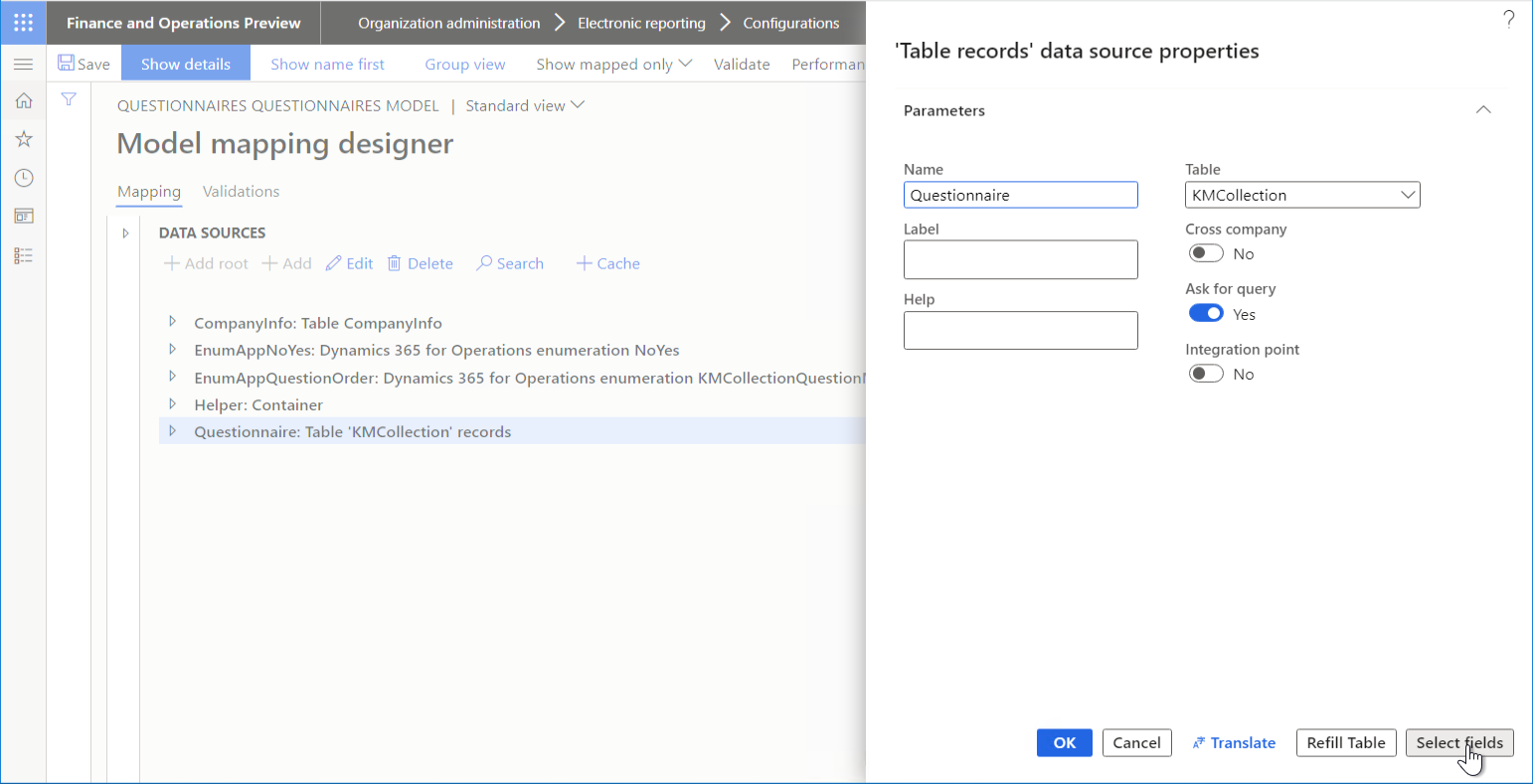Open the Table KMCollection dropdown
The height and width of the screenshot is (784, 1533).
coord(1409,194)
